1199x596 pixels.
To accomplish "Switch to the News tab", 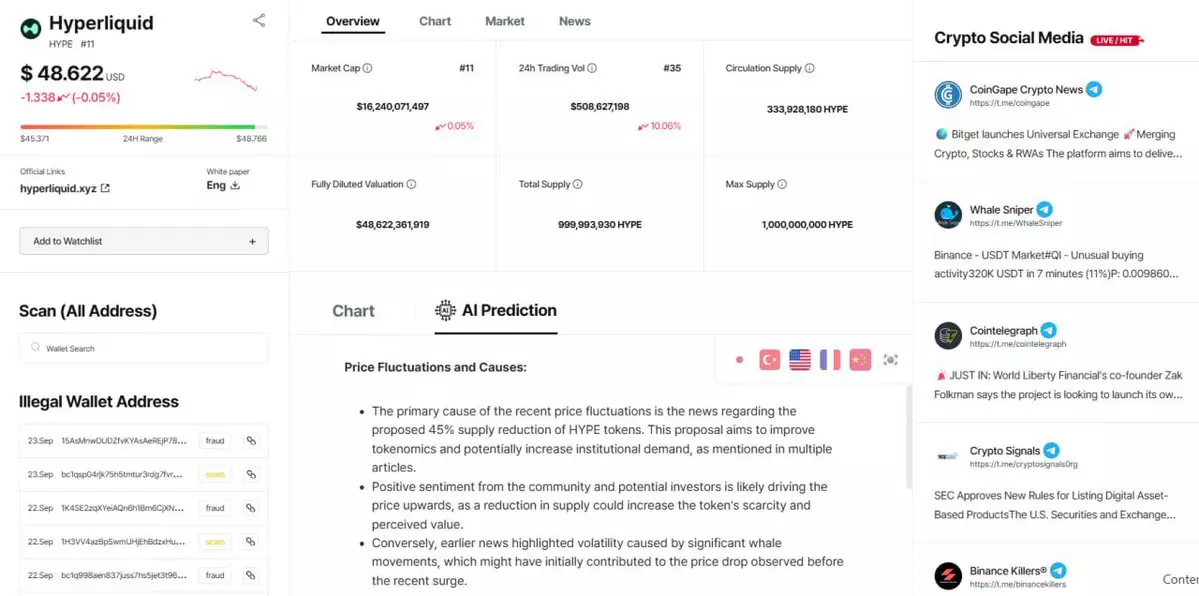I will (574, 21).
